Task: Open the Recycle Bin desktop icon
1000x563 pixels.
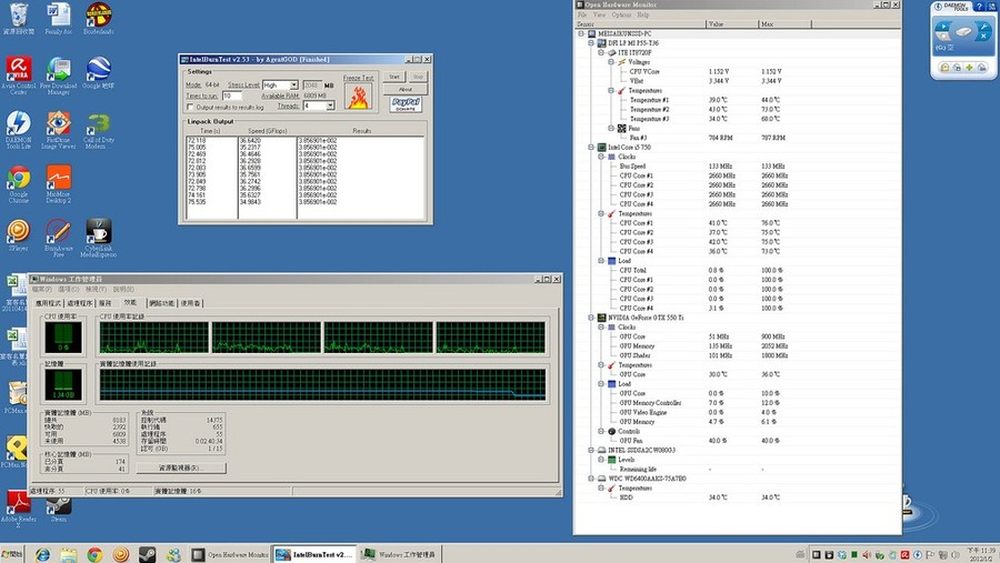Action: 18,18
